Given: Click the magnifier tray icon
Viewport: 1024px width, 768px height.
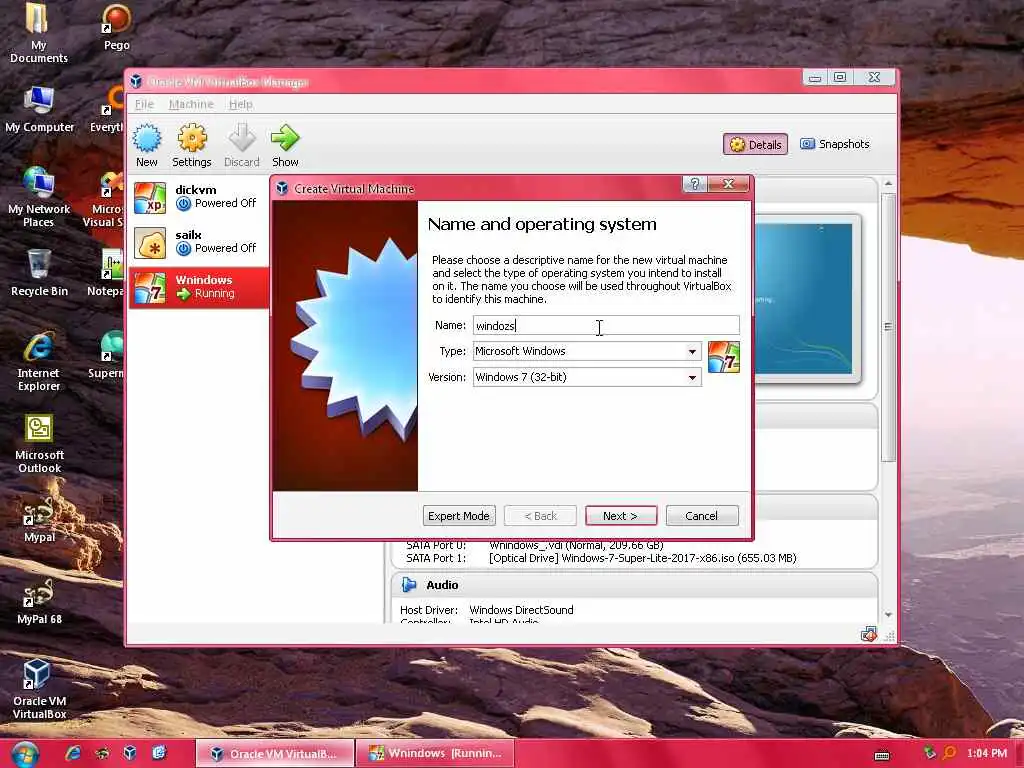Looking at the screenshot, I should pos(950,753).
